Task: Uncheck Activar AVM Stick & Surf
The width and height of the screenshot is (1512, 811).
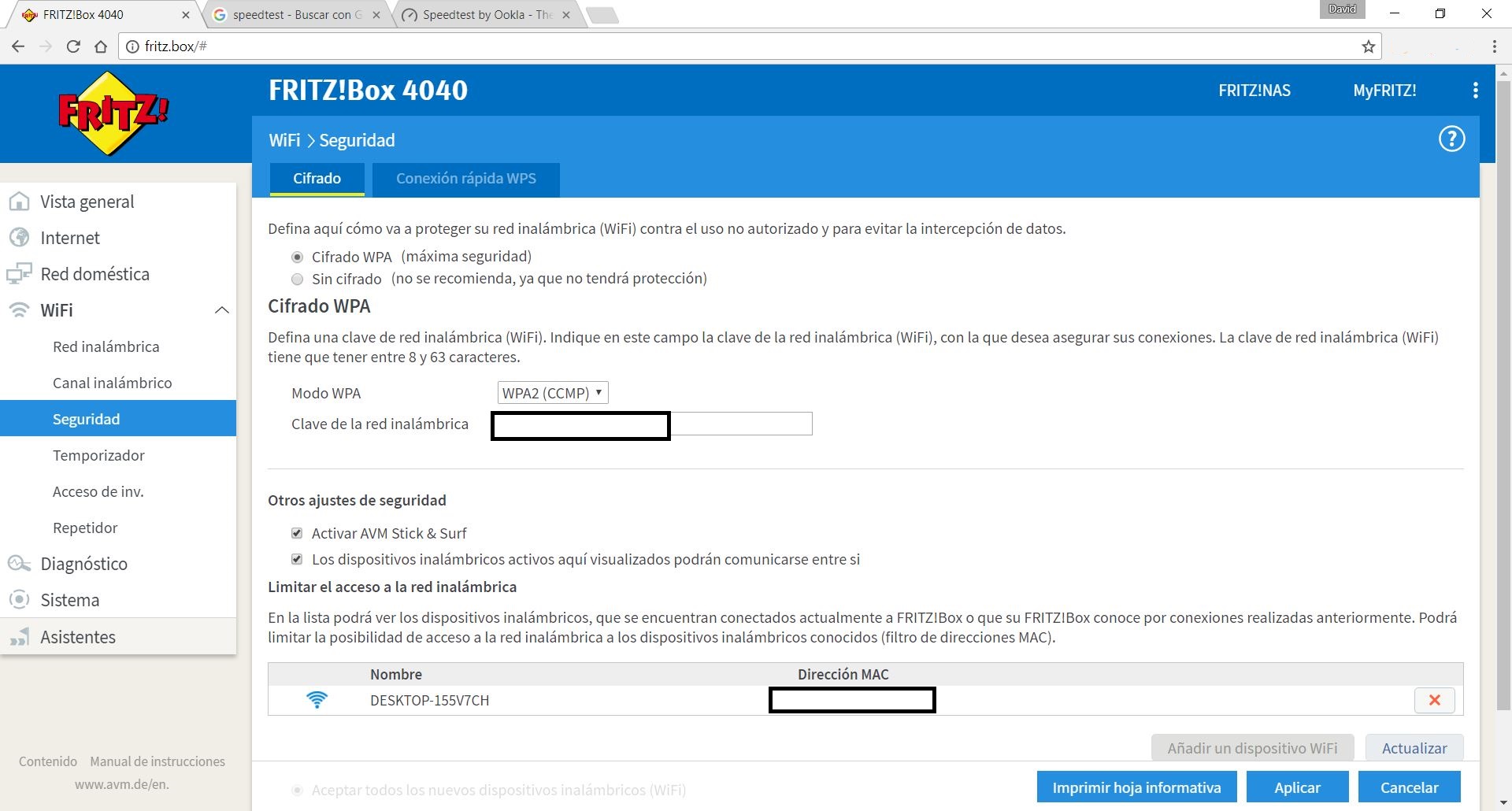Action: (297, 533)
